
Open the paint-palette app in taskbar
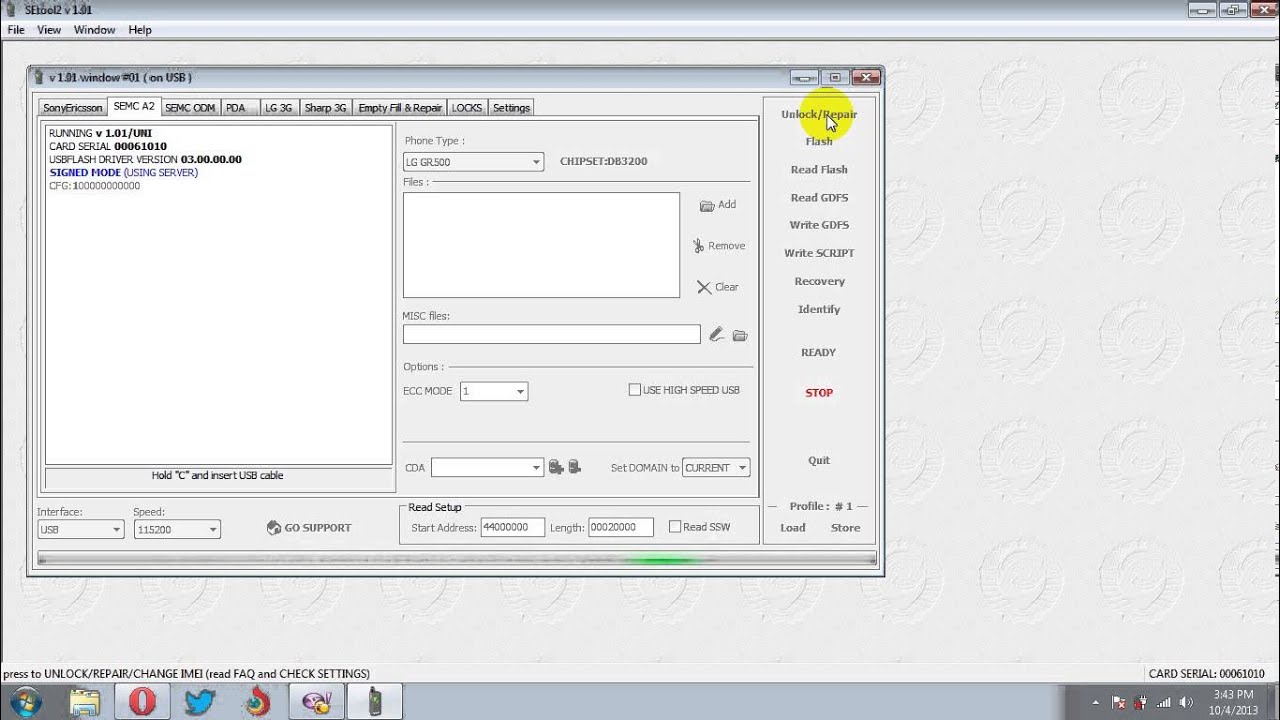pos(317,702)
